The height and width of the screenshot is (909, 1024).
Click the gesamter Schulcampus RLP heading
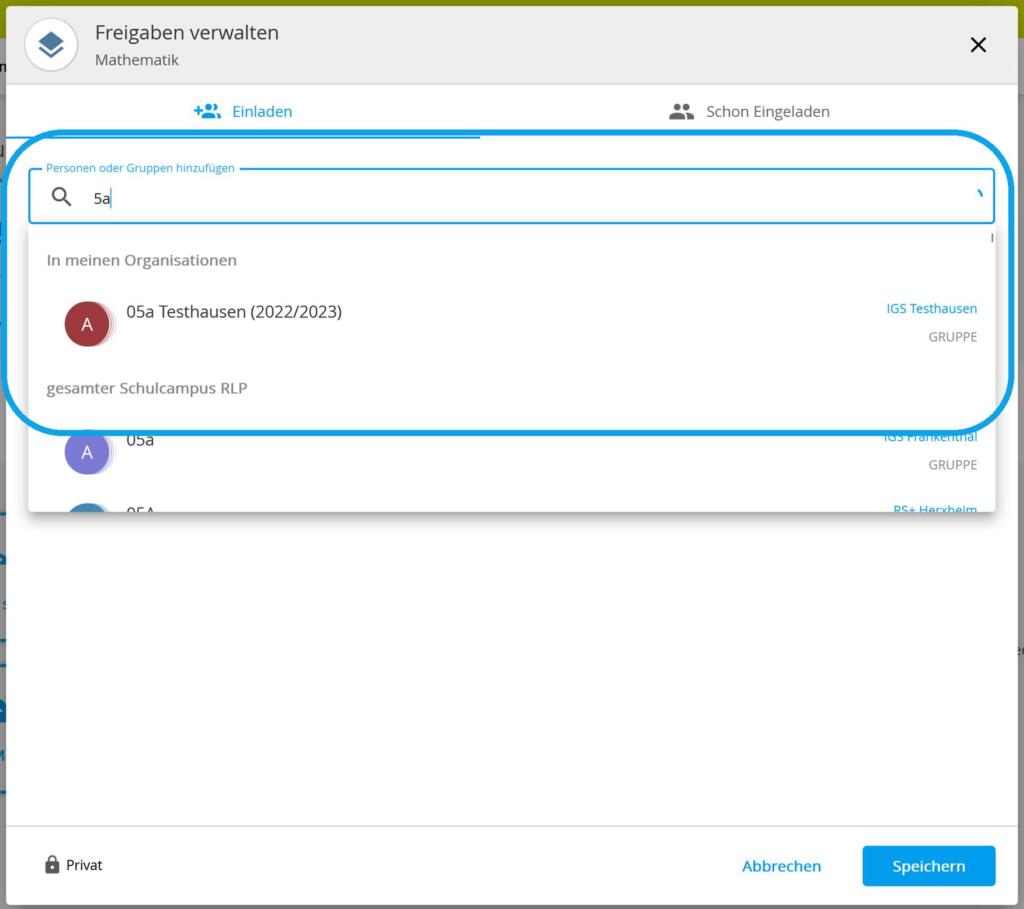click(147, 389)
